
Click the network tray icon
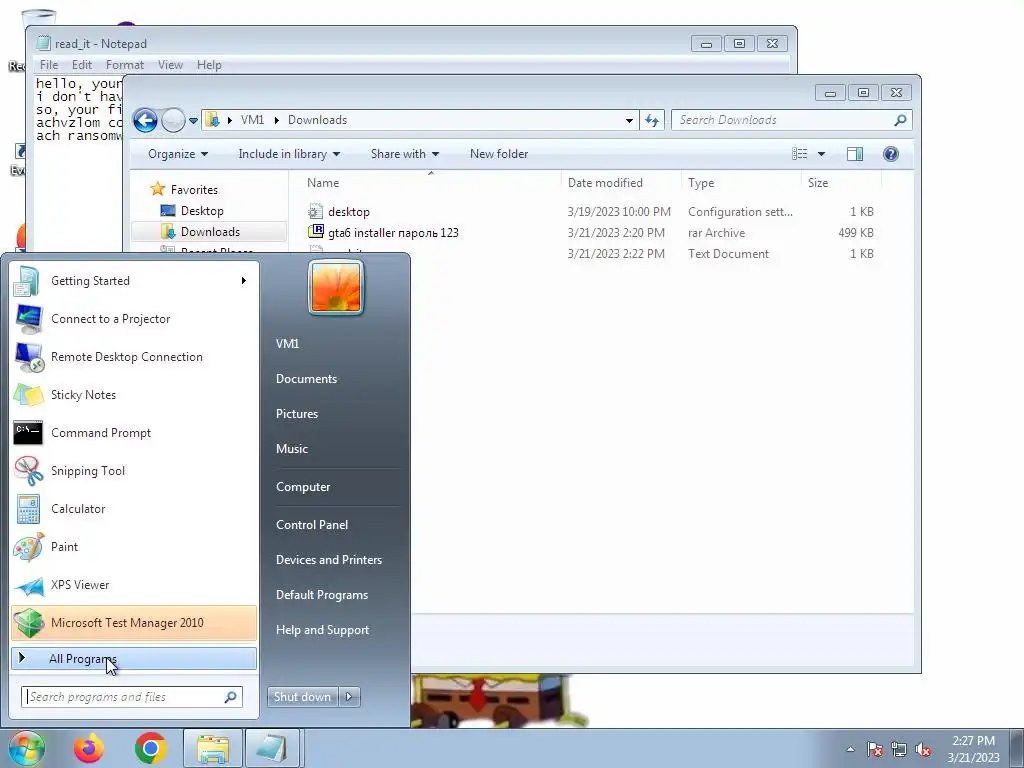[x=899, y=749]
